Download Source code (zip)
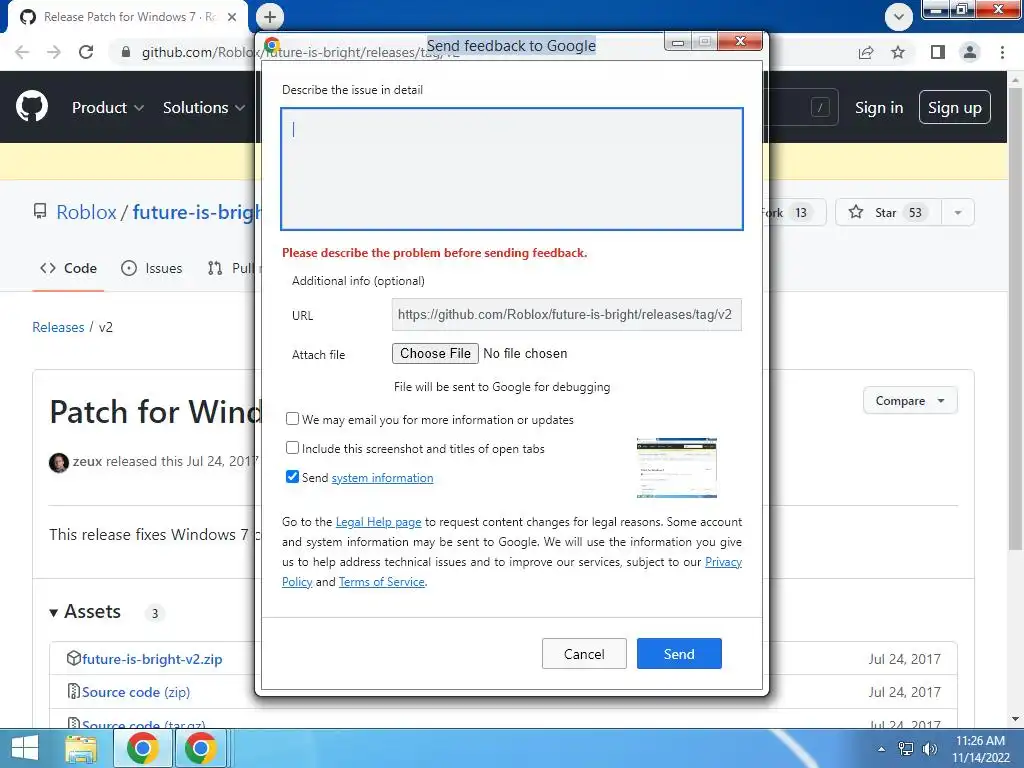1024x768 pixels. [x=136, y=692]
